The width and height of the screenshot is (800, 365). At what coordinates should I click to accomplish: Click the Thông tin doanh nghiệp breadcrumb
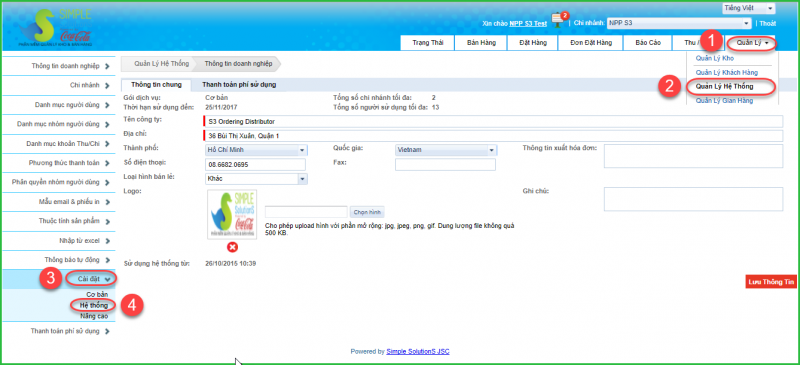point(238,64)
